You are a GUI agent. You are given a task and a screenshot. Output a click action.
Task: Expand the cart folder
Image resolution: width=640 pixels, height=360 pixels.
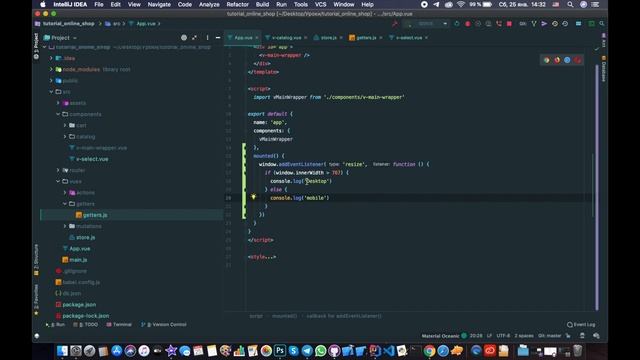pyautogui.click(x=65, y=125)
